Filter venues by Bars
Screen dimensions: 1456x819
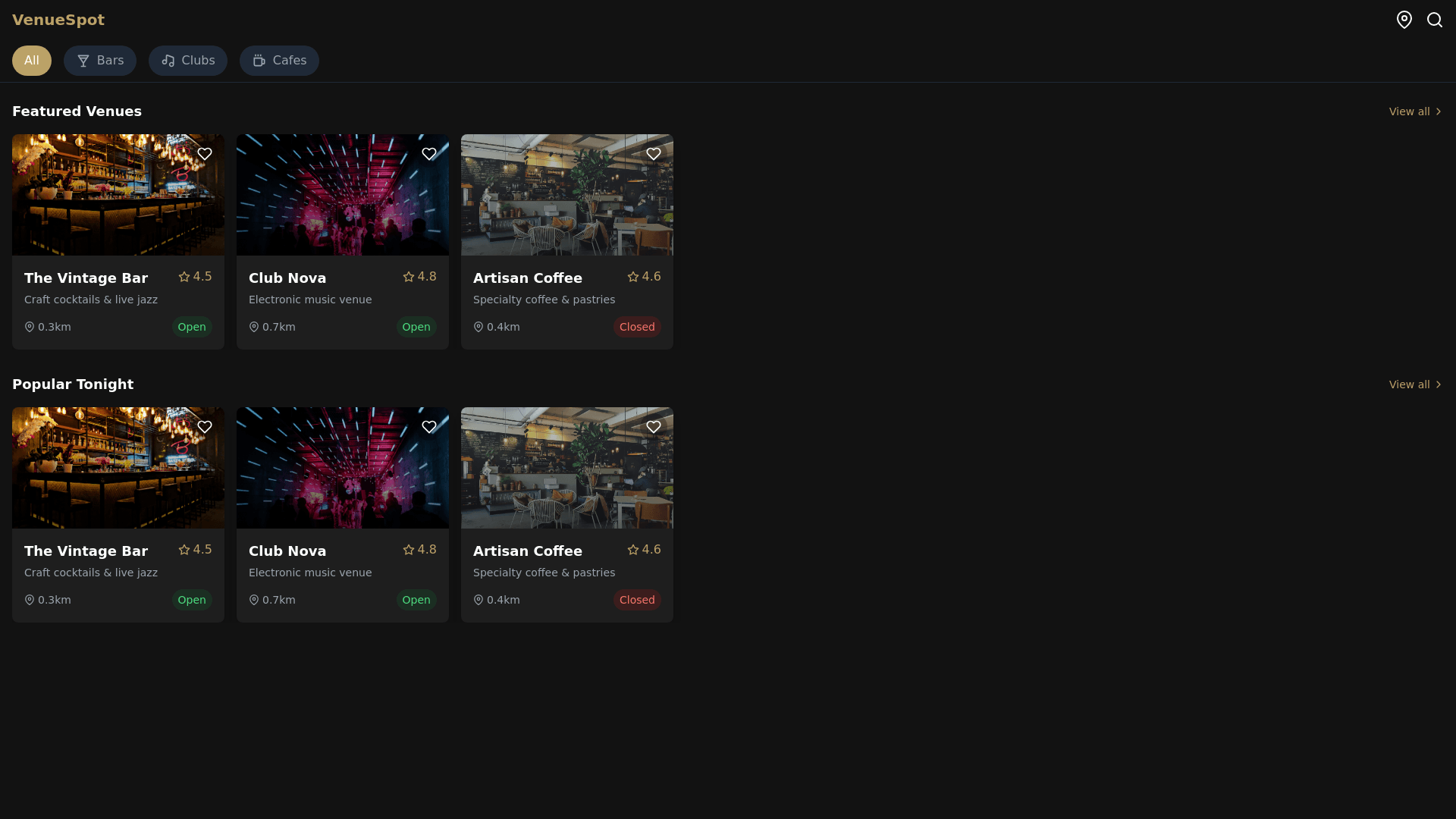[x=100, y=61]
